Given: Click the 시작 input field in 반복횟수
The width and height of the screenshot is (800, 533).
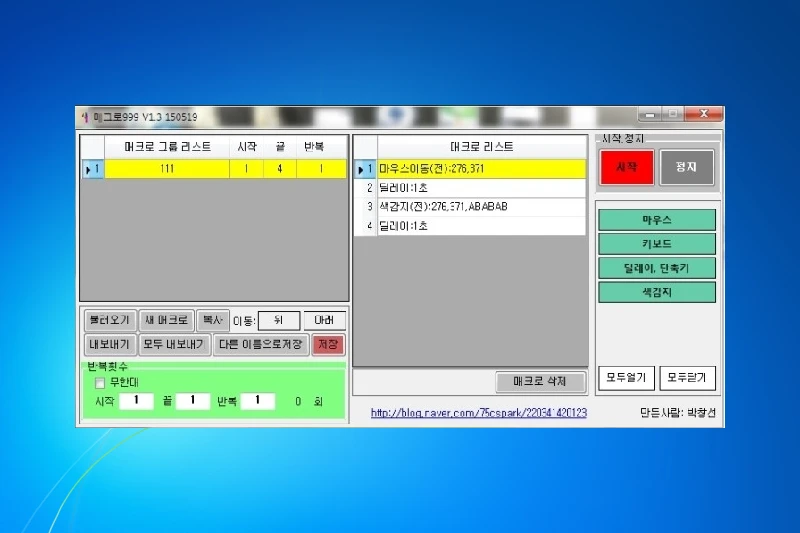Looking at the screenshot, I should (x=136, y=401).
